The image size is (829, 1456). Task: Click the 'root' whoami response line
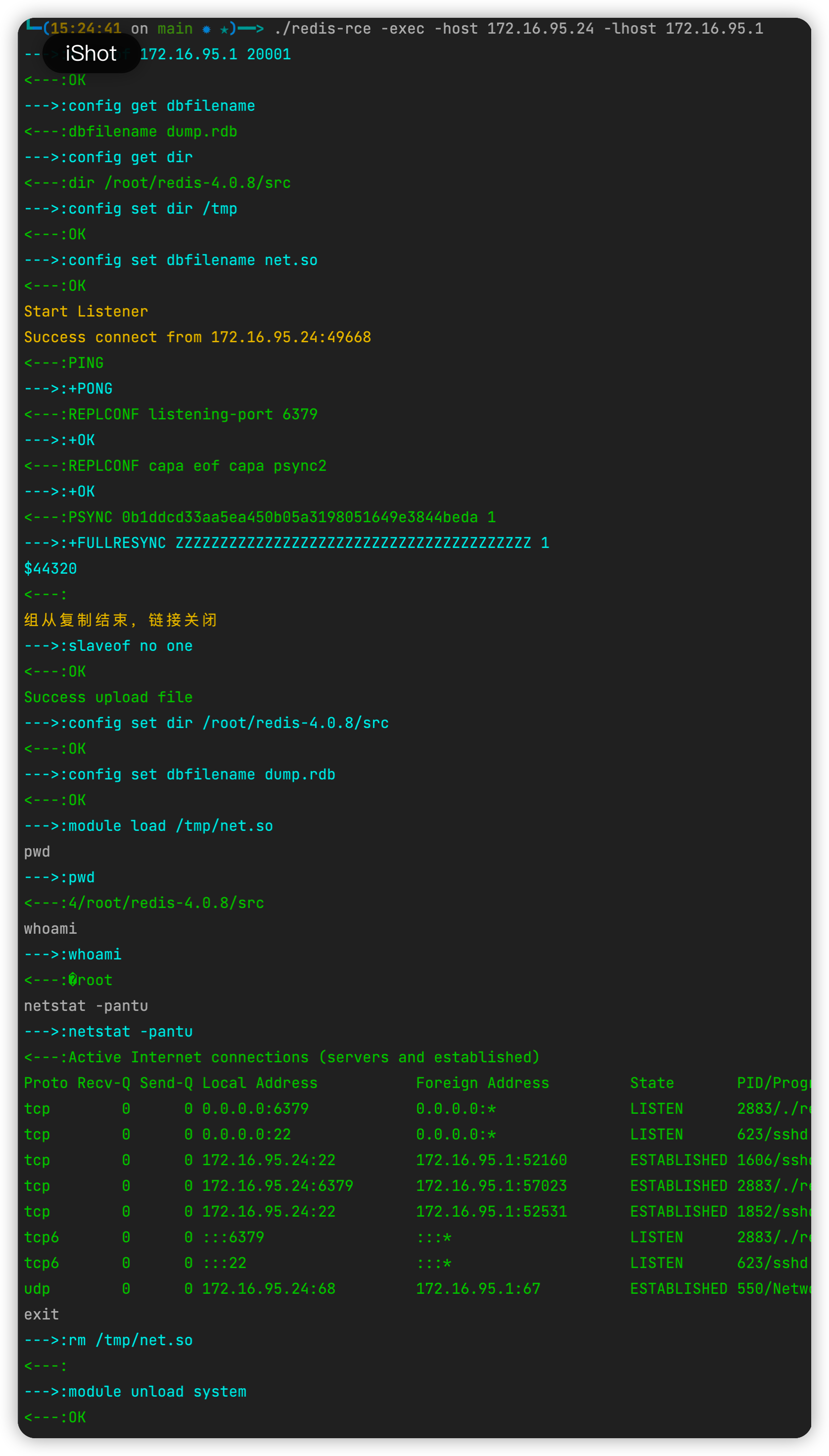tap(68, 980)
